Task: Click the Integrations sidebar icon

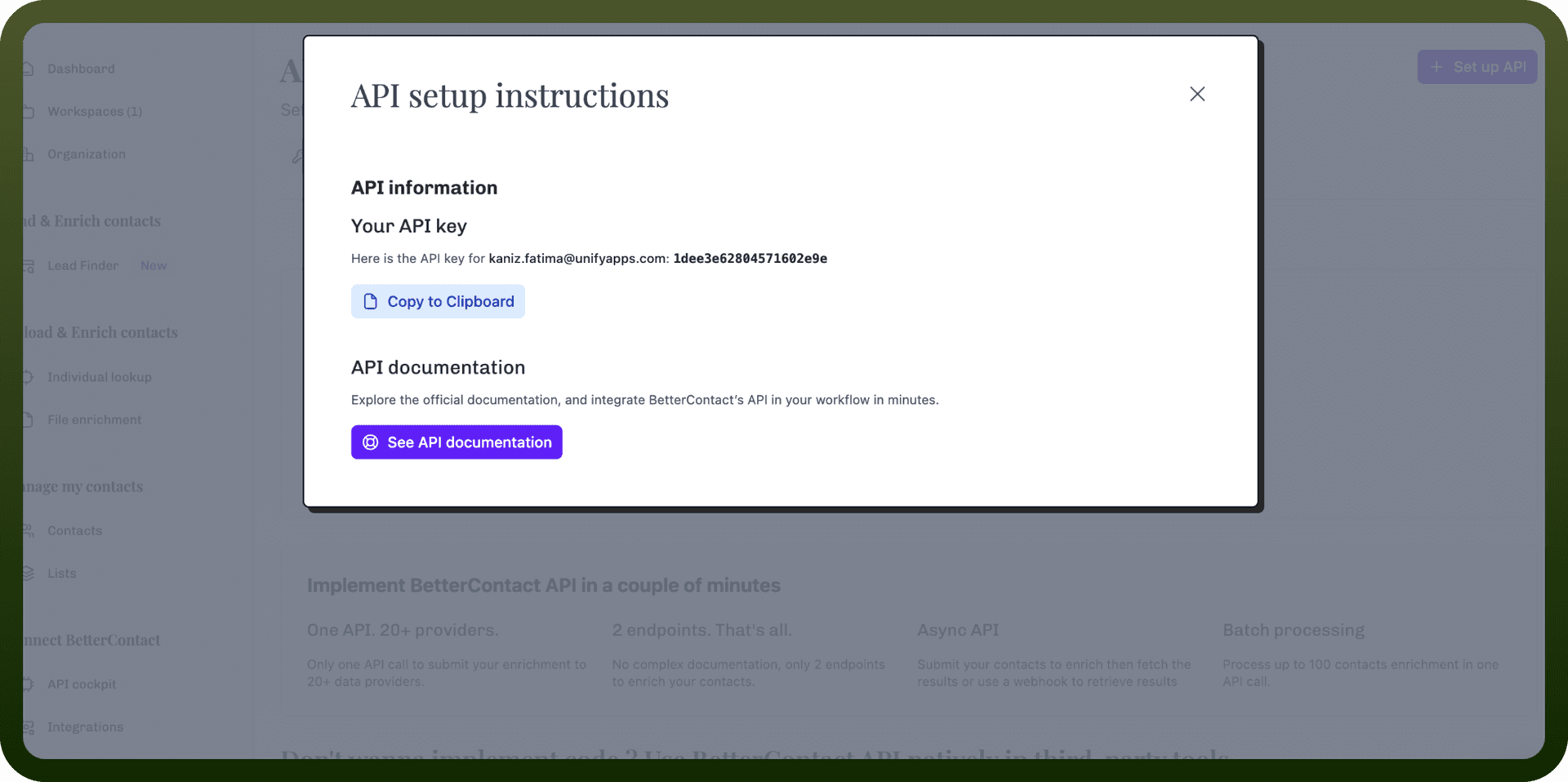Action: tap(29, 727)
